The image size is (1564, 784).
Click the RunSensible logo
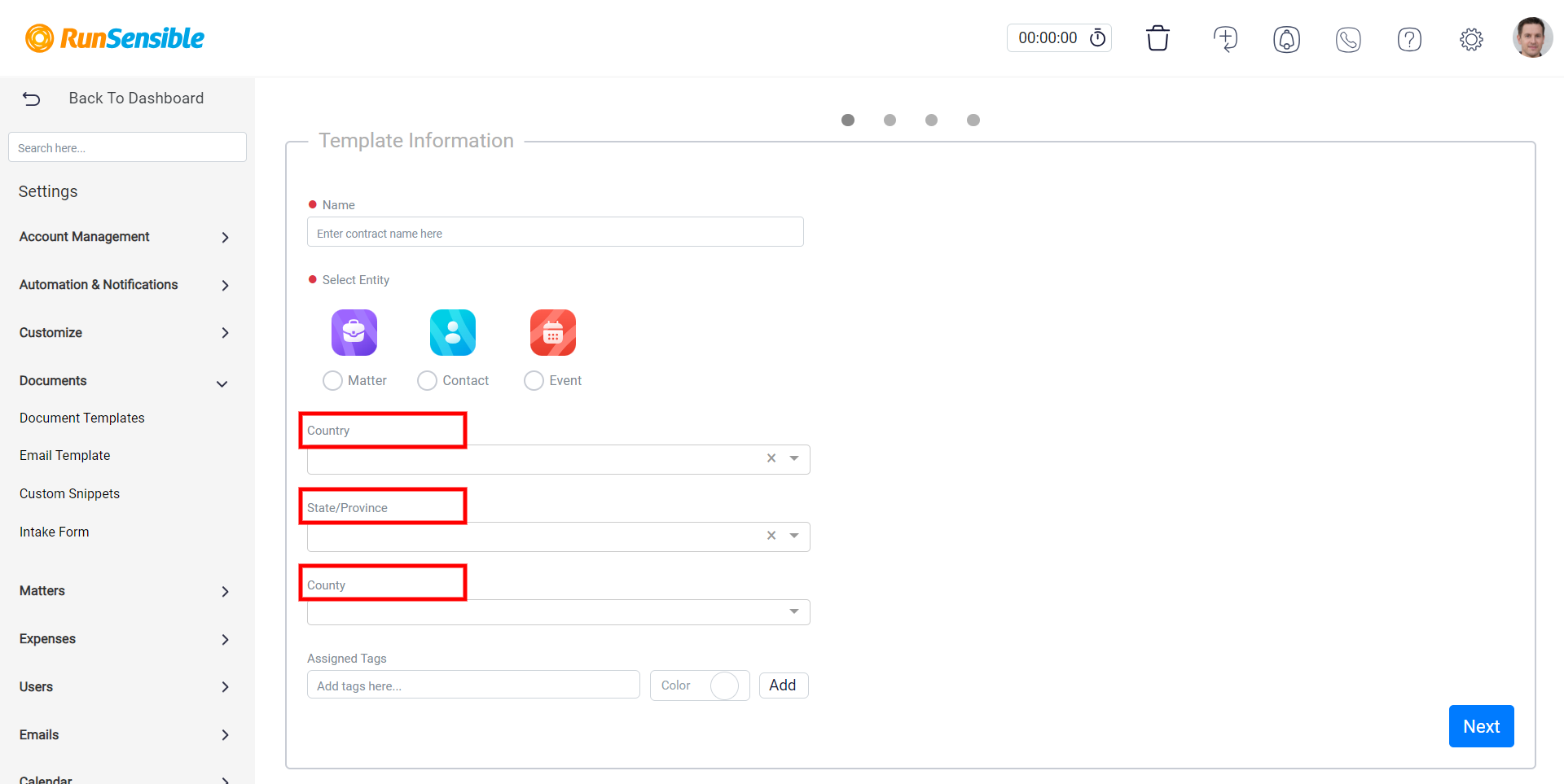pyautogui.click(x=115, y=38)
